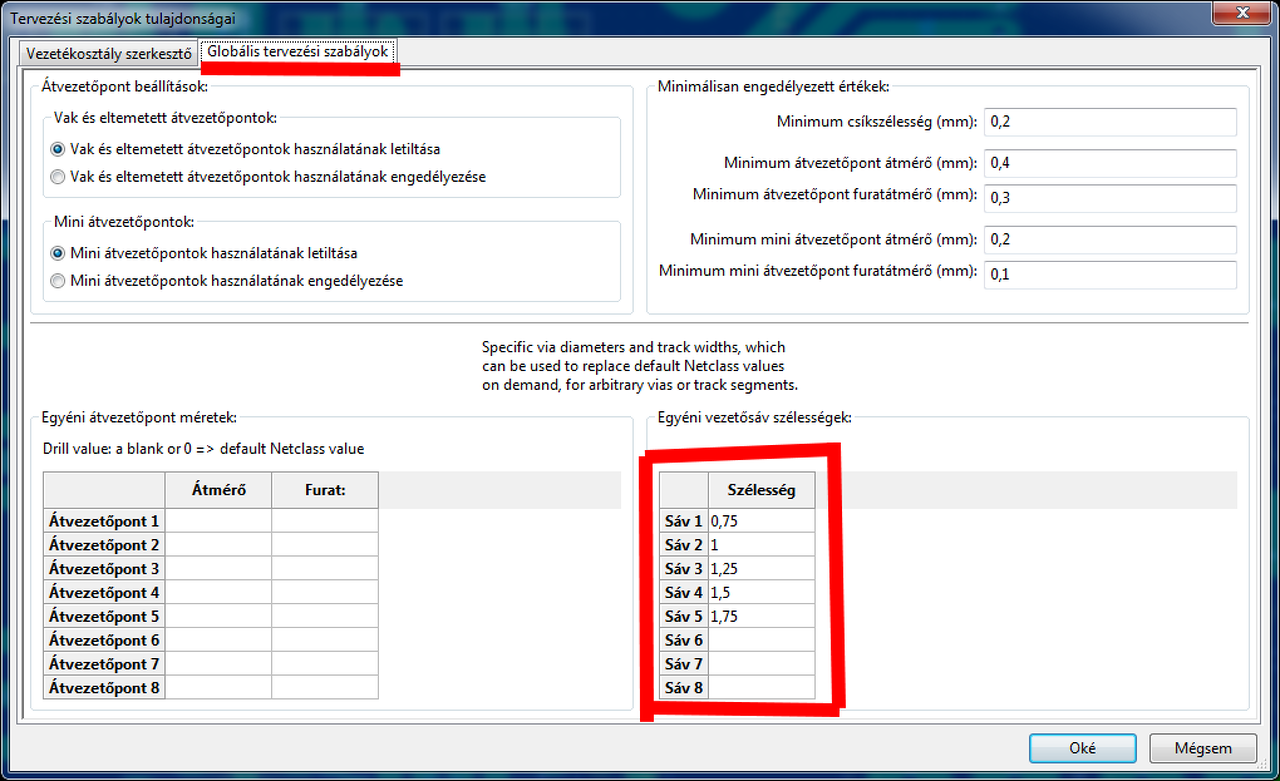The height and width of the screenshot is (781, 1280).
Task: Click the Szélesség column header
Action: click(762, 490)
